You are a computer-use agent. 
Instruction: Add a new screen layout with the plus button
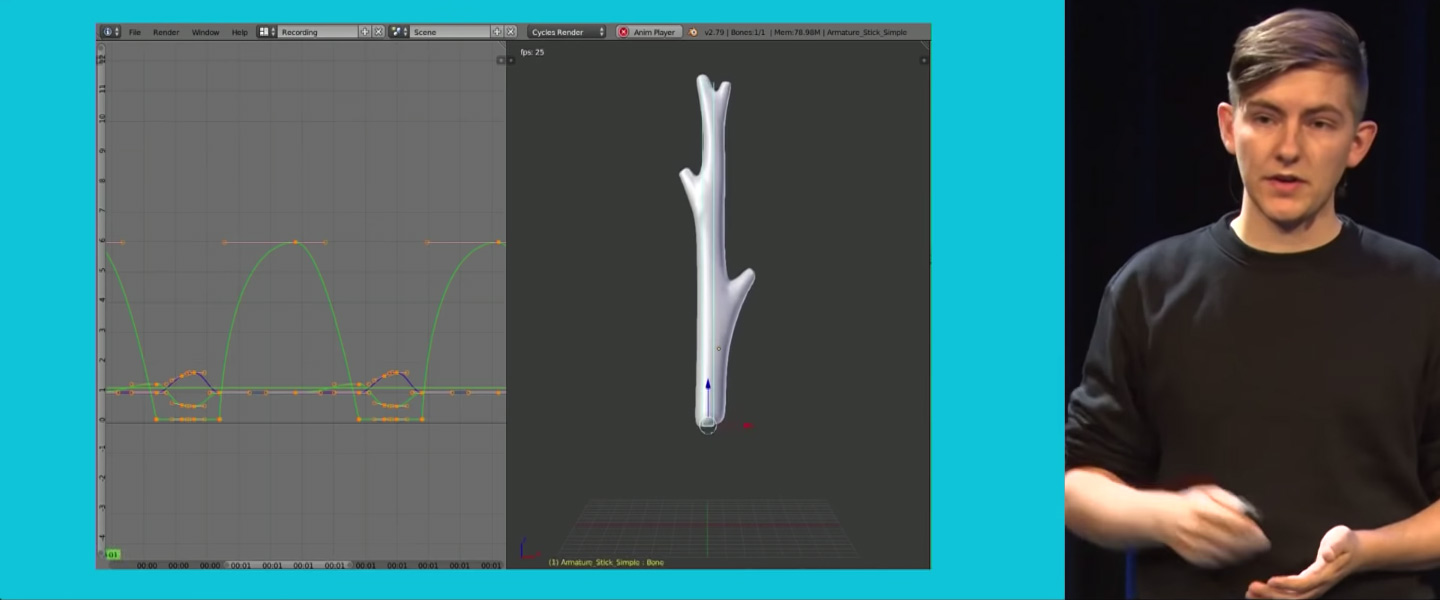click(x=363, y=32)
